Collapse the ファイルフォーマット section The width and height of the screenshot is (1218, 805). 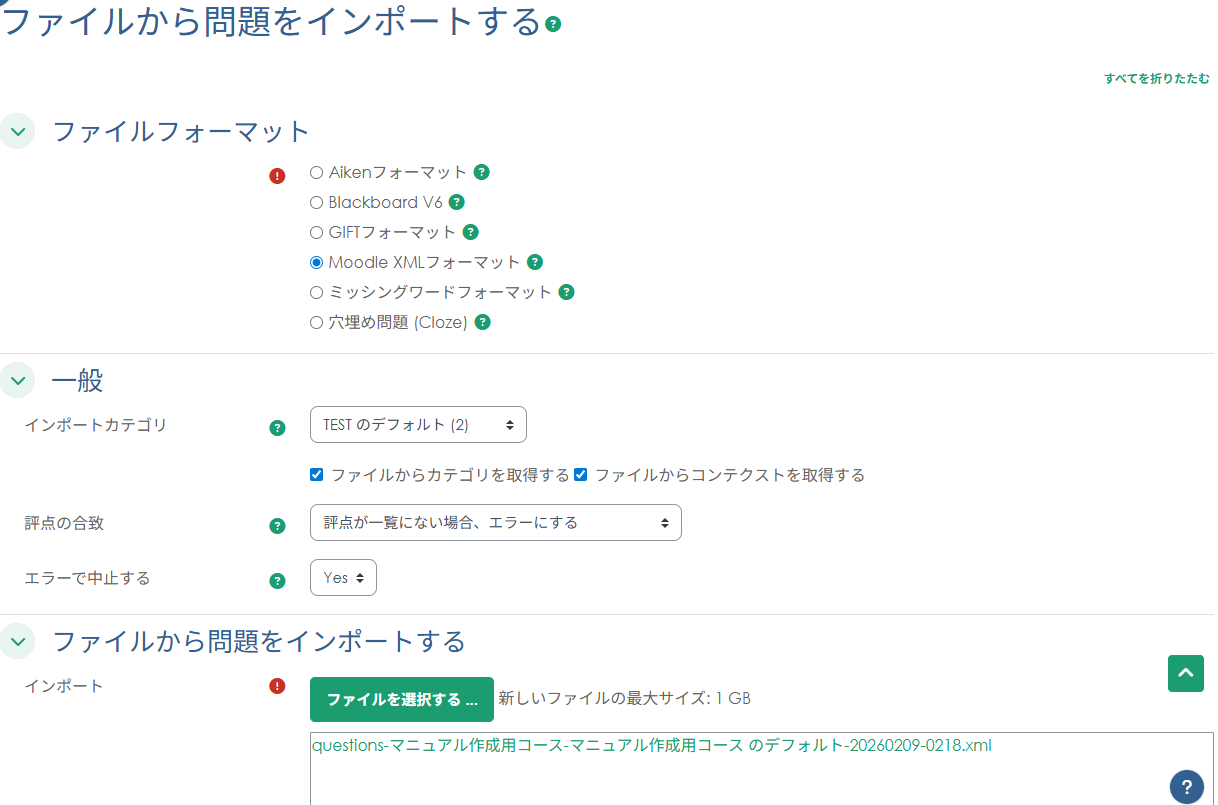pos(17,131)
